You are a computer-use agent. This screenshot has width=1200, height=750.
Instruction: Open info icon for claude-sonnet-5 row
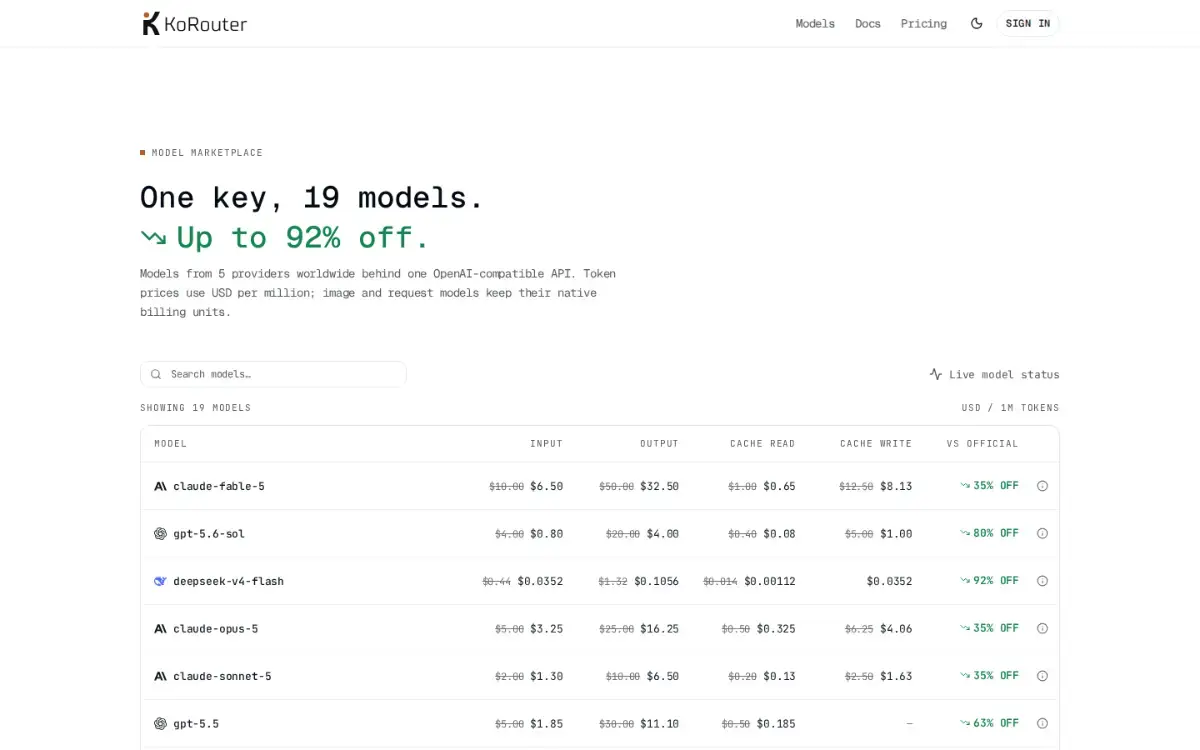[1042, 676]
